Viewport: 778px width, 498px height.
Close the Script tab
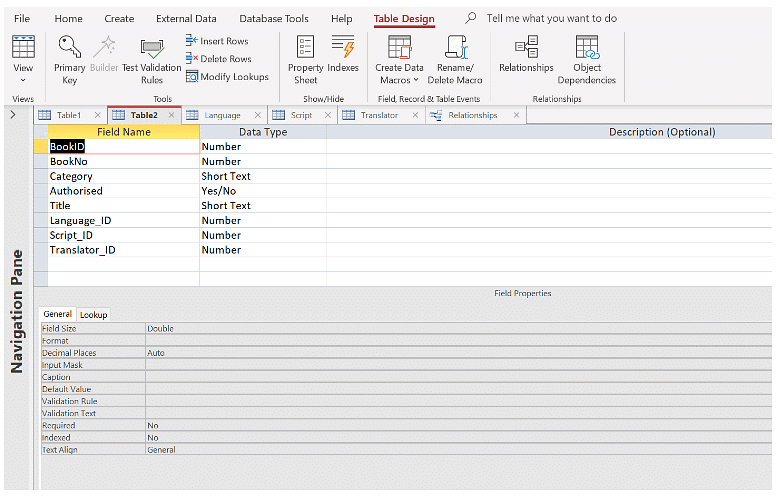point(327,115)
